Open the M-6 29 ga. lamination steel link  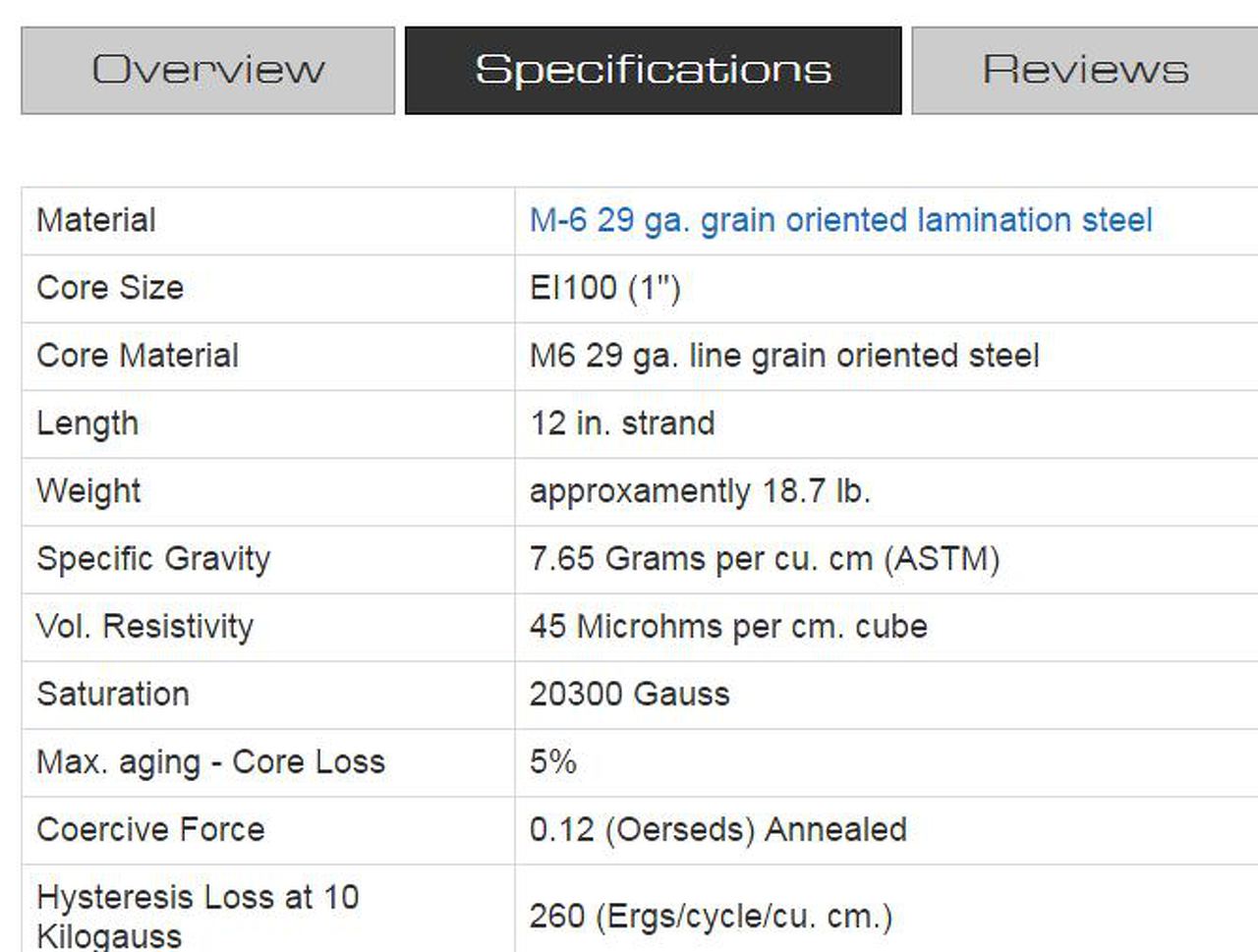pos(840,220)
